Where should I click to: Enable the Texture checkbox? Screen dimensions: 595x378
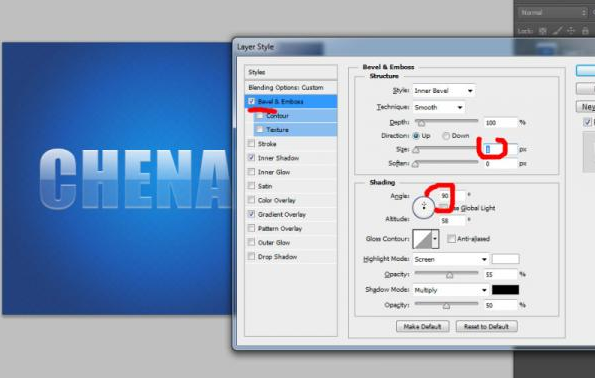(x=260, y=129)
